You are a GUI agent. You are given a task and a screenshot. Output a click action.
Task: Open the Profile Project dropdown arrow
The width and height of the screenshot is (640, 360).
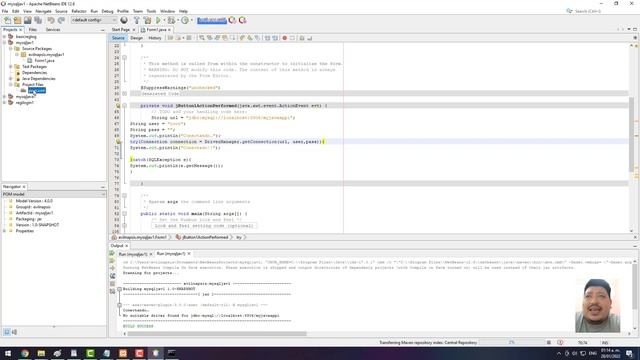point(191,20)
